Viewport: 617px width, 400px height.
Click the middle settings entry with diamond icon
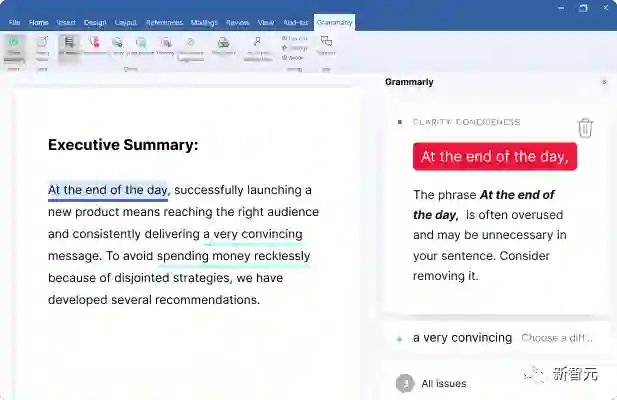coord(295,48)
